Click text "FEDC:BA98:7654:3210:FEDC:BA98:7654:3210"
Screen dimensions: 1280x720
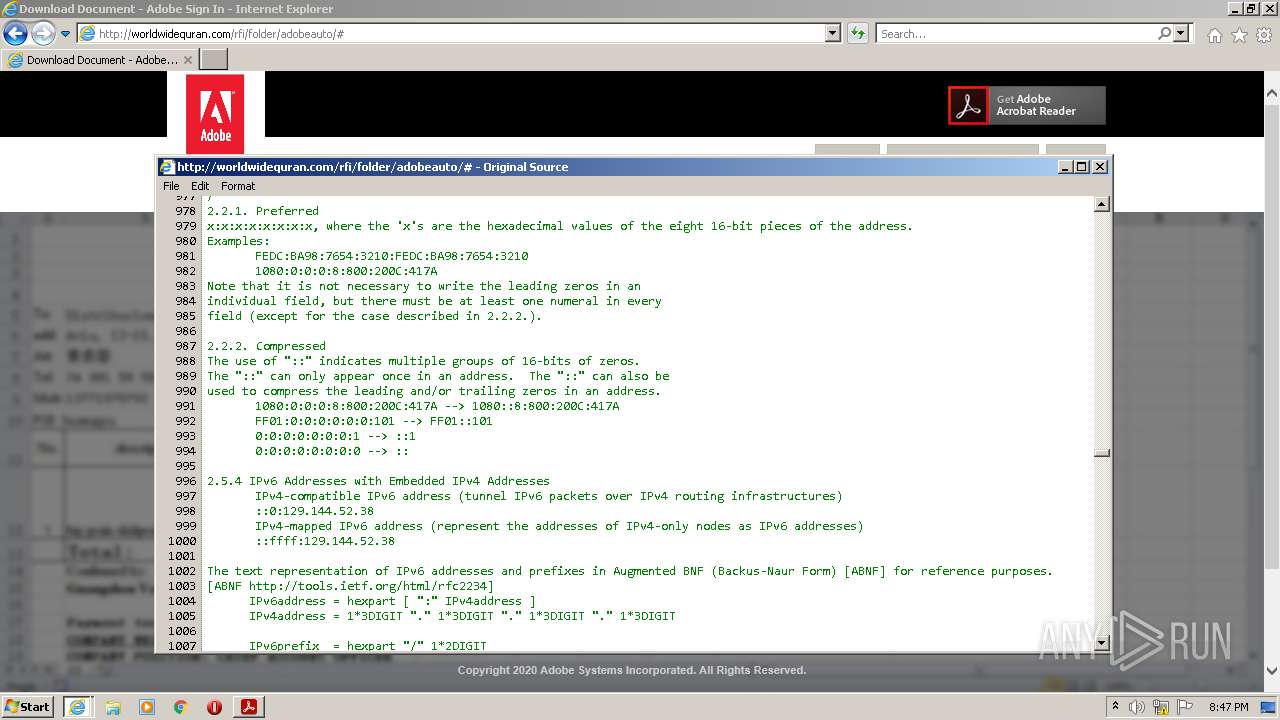(391, 256)
